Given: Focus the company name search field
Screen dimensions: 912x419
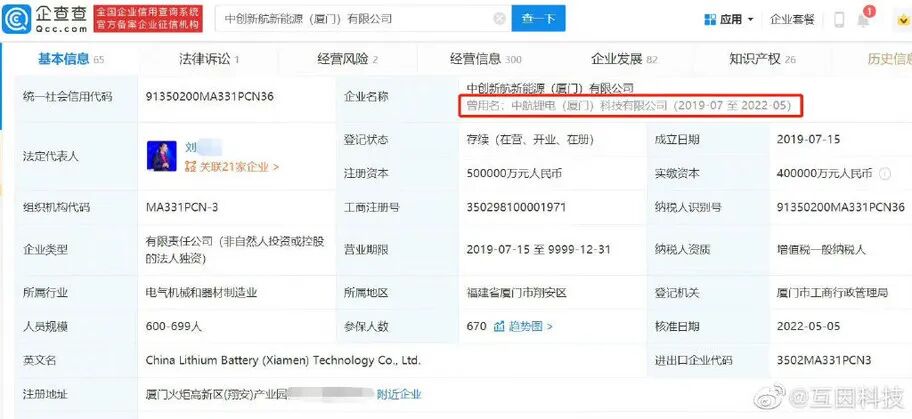Looking at the screenshot, I should [364, 19].
